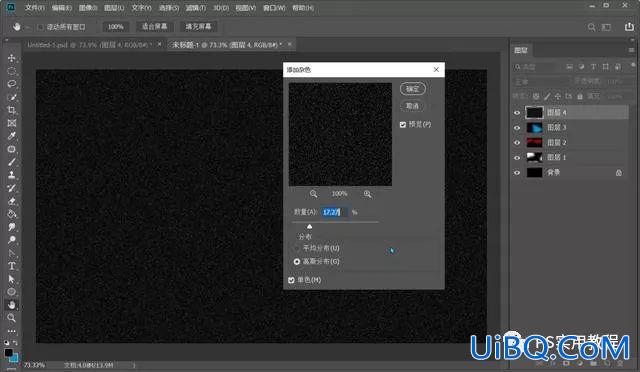Open the Image menu
Screen dimensions: 640x372
[x=88, y=8]
